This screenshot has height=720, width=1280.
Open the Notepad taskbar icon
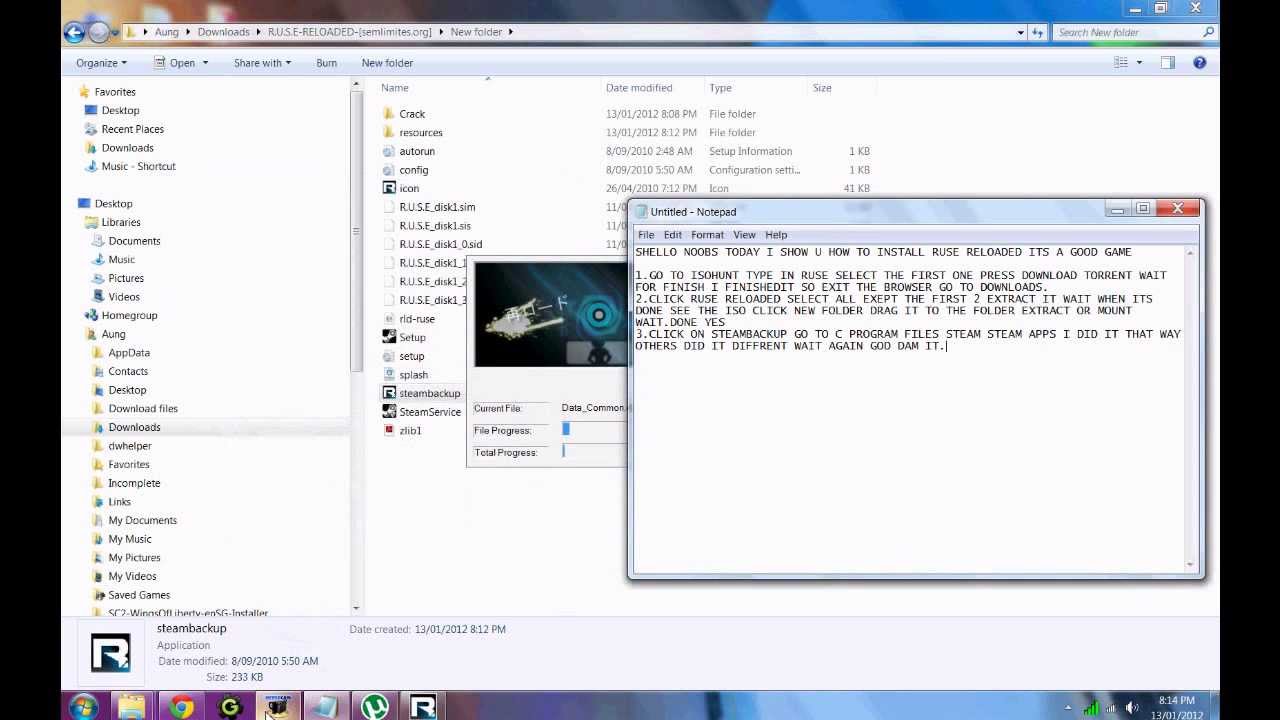pyautogui.click(x=326, y=707)
